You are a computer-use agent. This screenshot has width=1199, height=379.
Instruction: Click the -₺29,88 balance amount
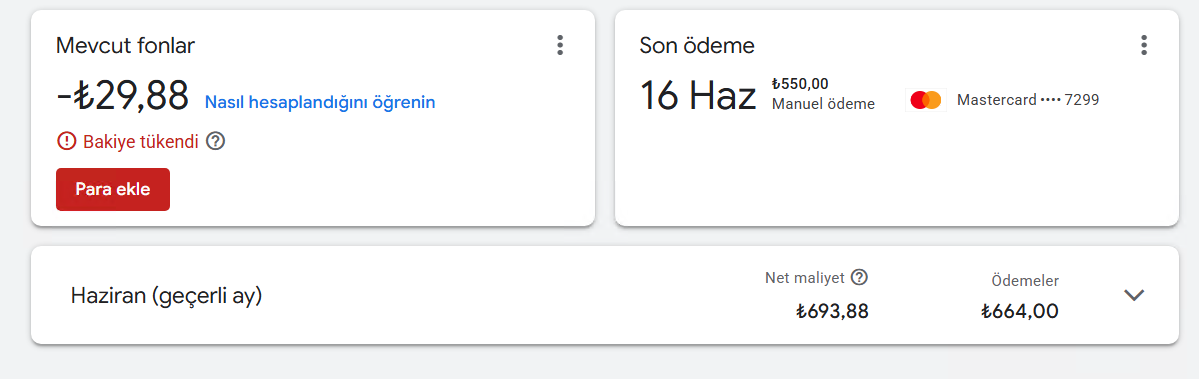pyautogui.click(x=122, y=96)
